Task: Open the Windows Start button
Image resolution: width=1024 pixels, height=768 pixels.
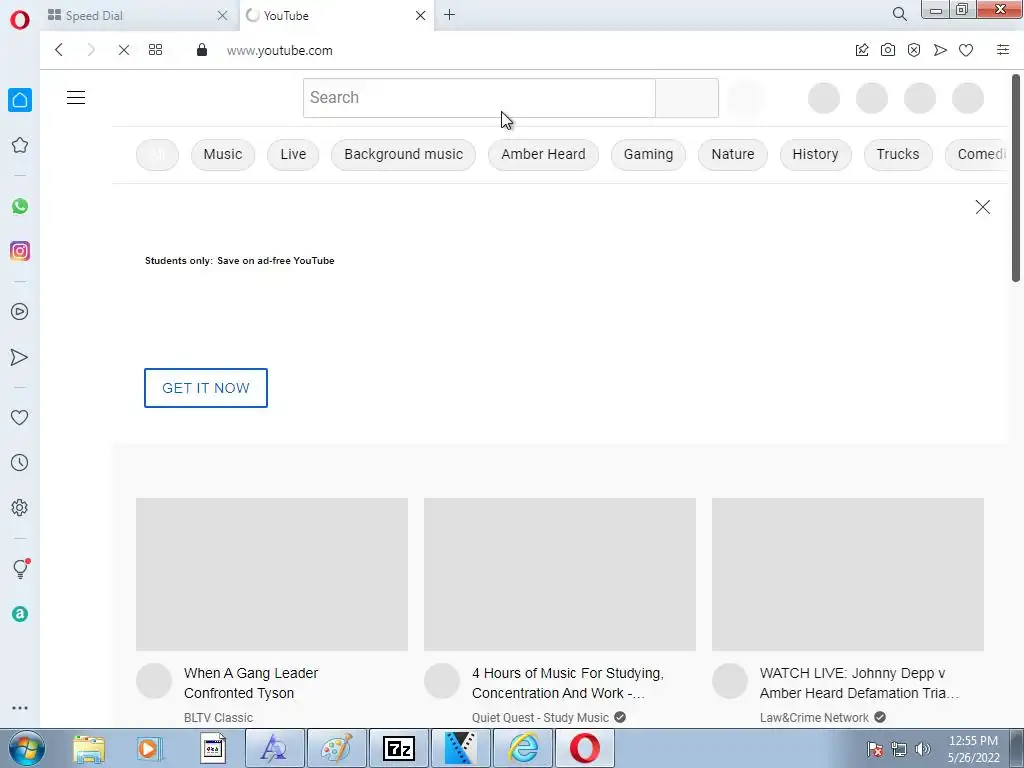Action: click(26, 748)
